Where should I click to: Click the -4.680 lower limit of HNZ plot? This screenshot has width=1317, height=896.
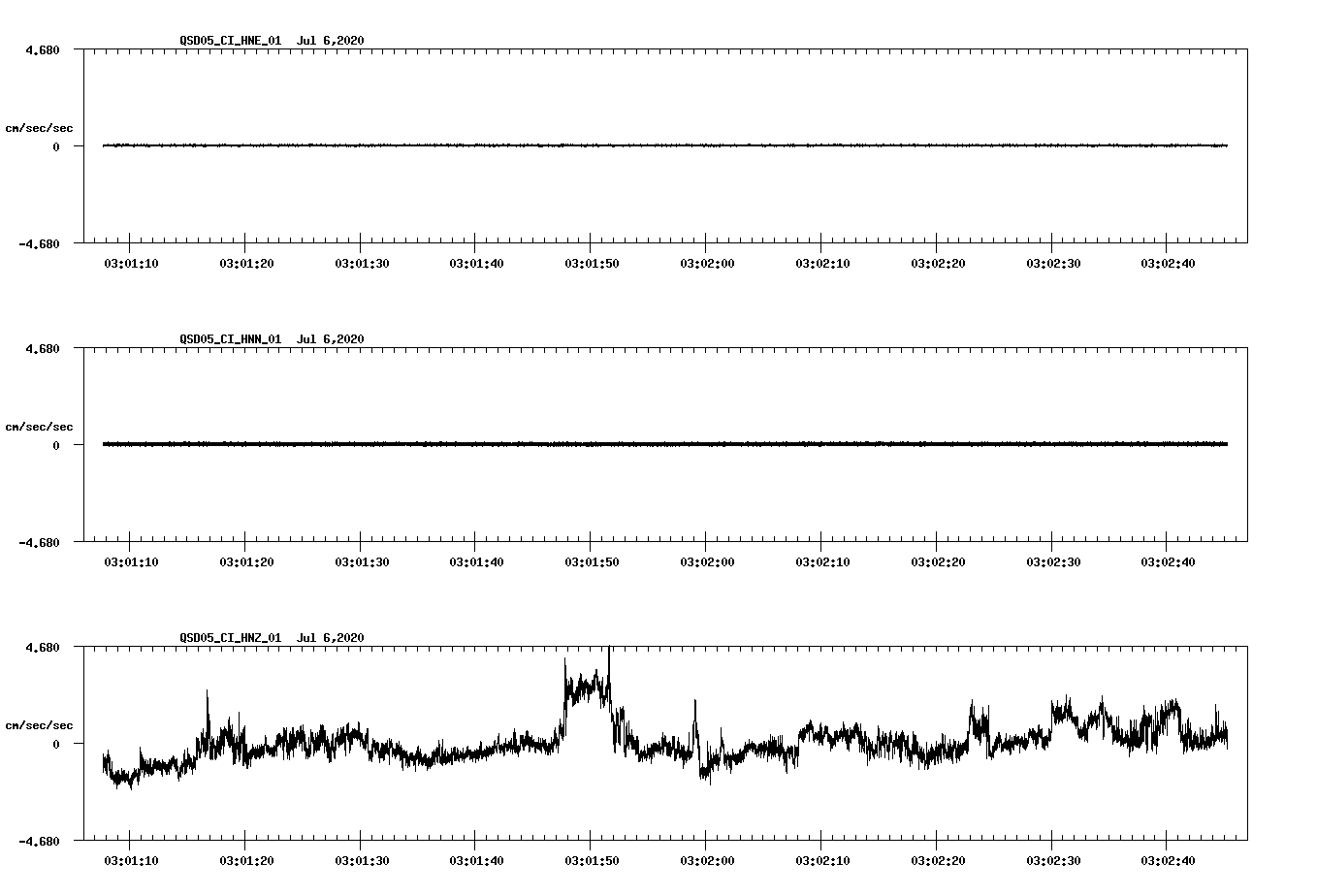tap(40, 841)
